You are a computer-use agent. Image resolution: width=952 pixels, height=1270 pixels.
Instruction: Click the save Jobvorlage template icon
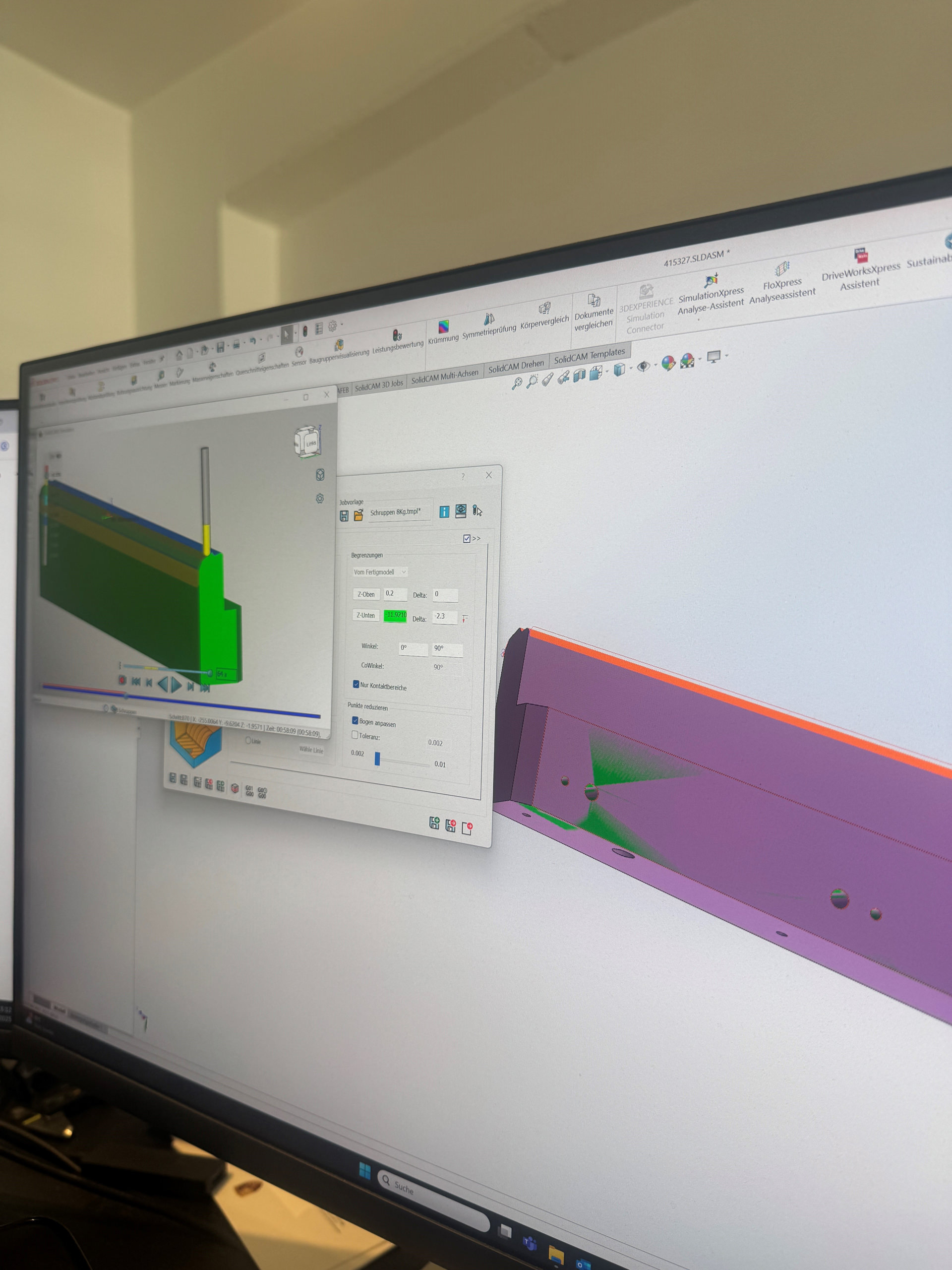pyautogui.click(x=344, y=516)
